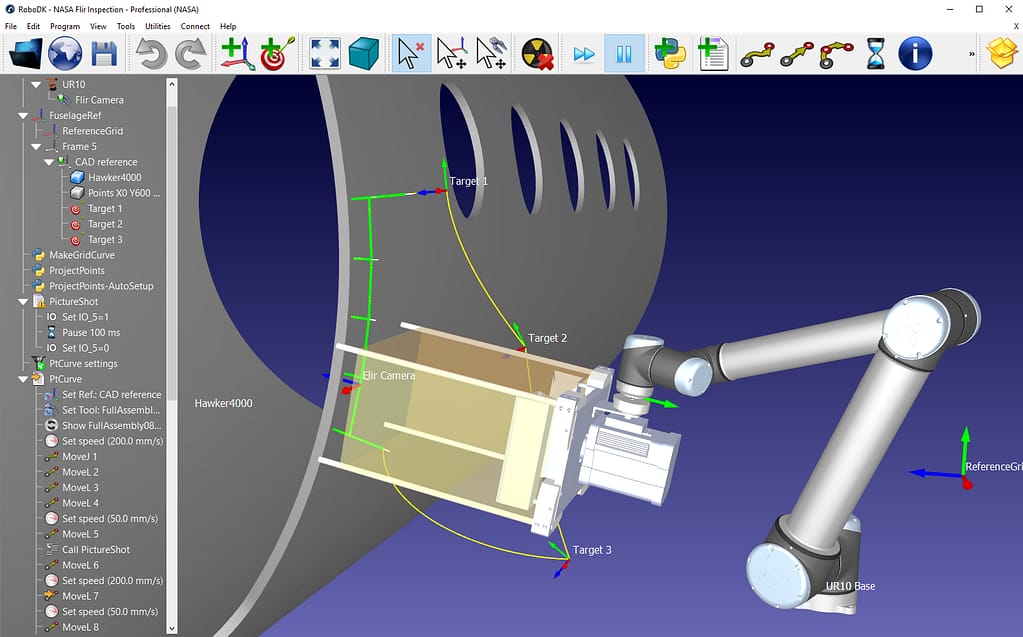
Task: Open the Connect menu
Action: [x=194, y=26]
